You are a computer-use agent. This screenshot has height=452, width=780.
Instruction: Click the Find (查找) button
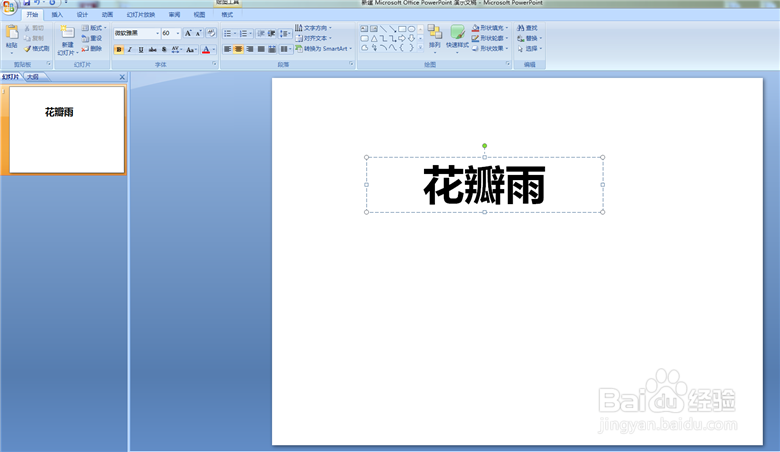click(x=527, y=28)
